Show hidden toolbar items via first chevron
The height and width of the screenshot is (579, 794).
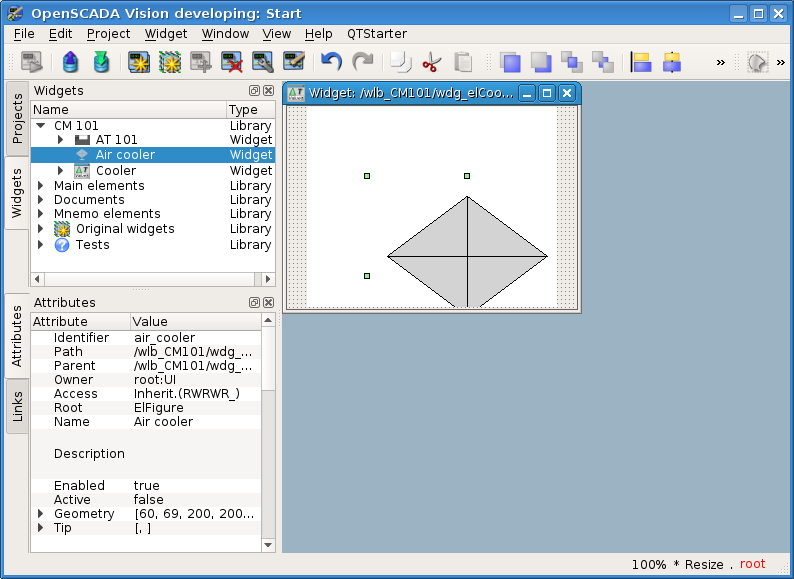point(720,62)
